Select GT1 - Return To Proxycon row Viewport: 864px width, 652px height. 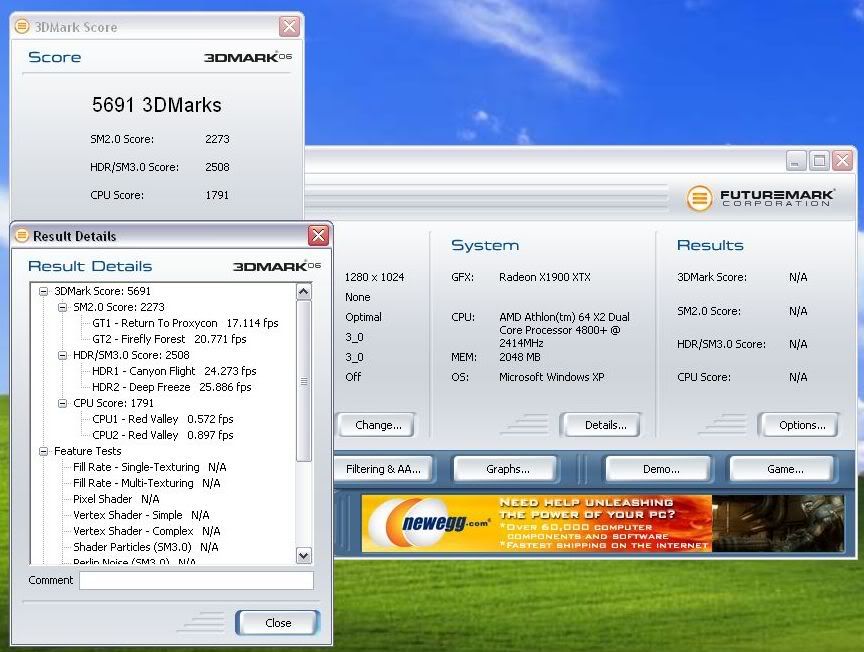coord(185,323)
